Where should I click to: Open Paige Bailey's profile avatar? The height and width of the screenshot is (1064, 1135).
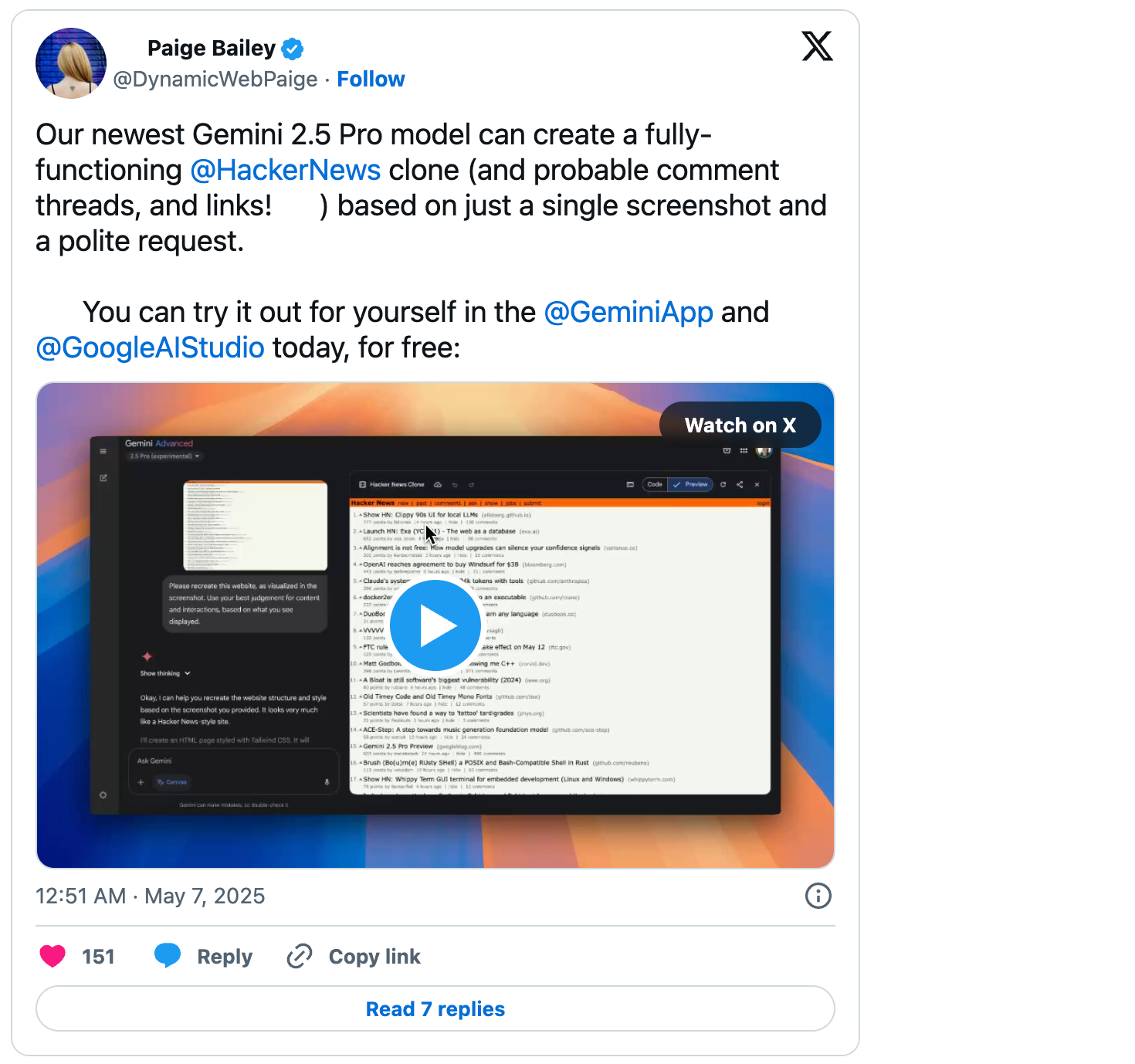click(71, 63)
